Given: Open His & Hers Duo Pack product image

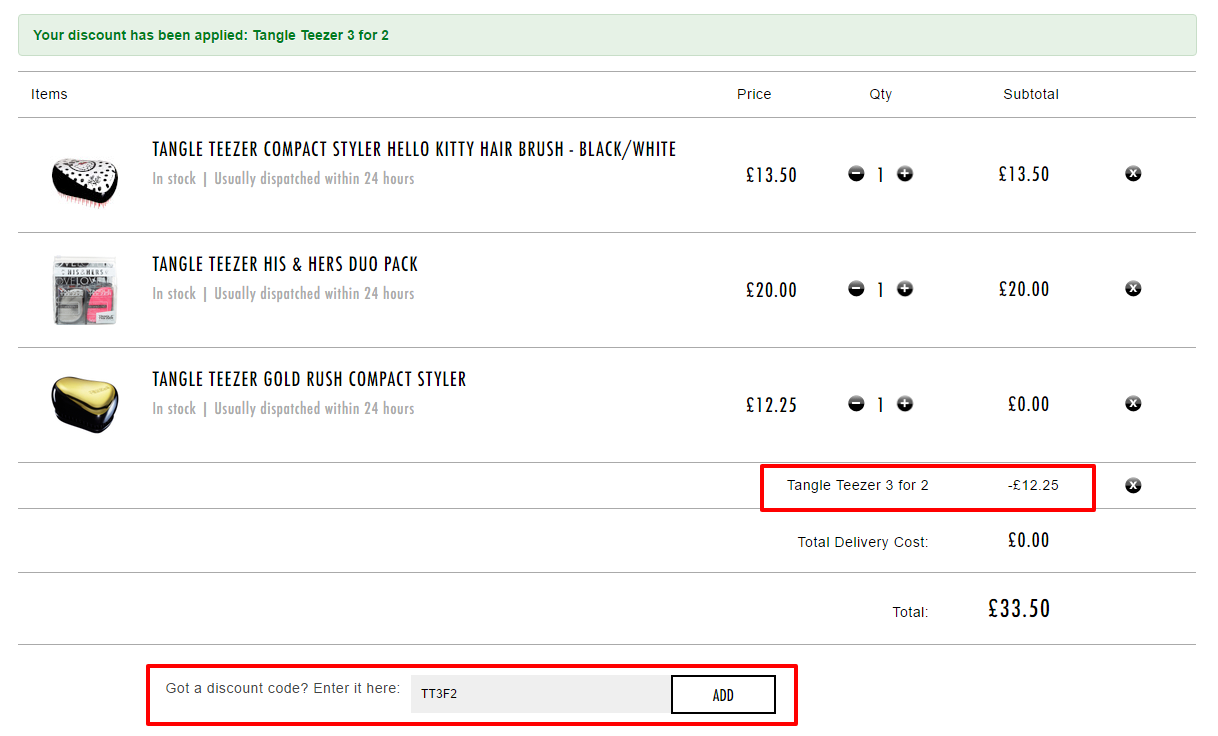Looking at the screenshot, I should [84, 290].
